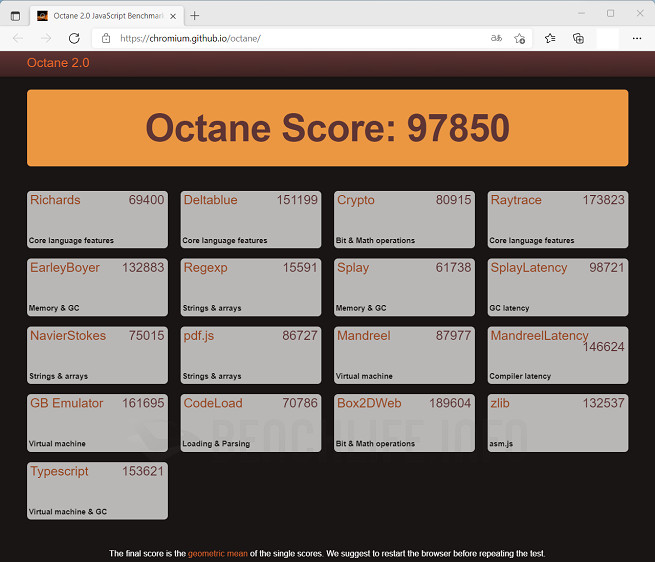Close the Octane 2.0 JavaScript Benchmark tab
The image size is (655, 562).
pyautogui.click(x=173, y=16)
